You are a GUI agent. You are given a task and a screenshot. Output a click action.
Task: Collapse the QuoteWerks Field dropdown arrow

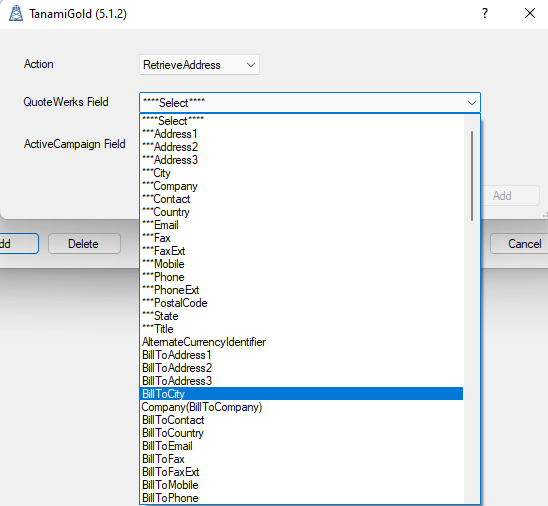point(472,103)
